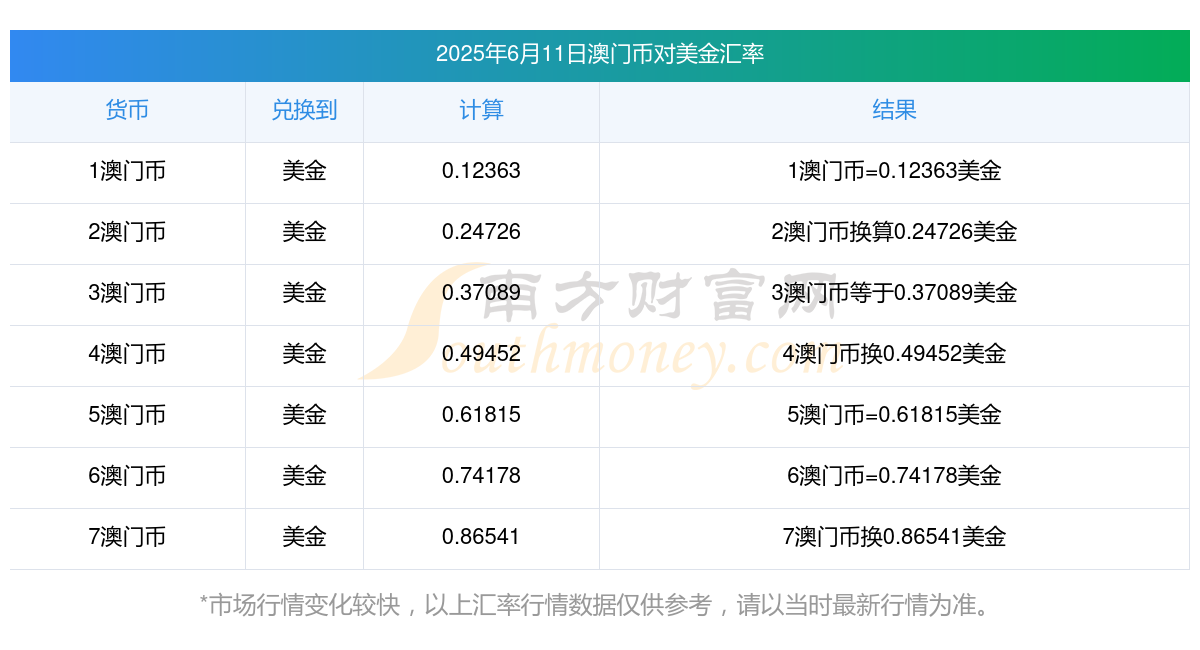Click the value 0.86541 in 计算 column
Viewport: 1200px width, 650px height.
point(481,537)
